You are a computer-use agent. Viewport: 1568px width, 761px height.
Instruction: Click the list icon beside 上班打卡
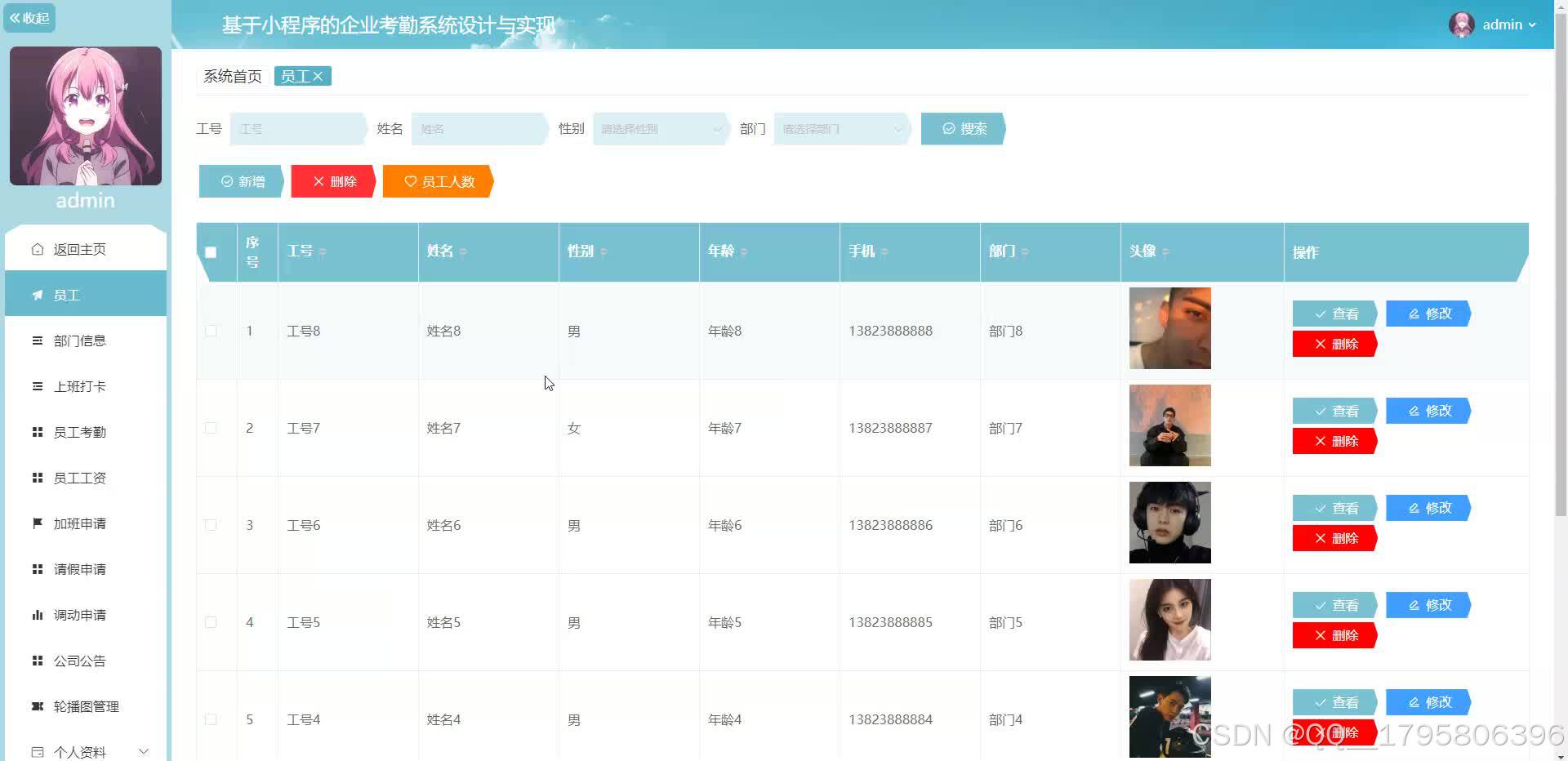(38, 386)
